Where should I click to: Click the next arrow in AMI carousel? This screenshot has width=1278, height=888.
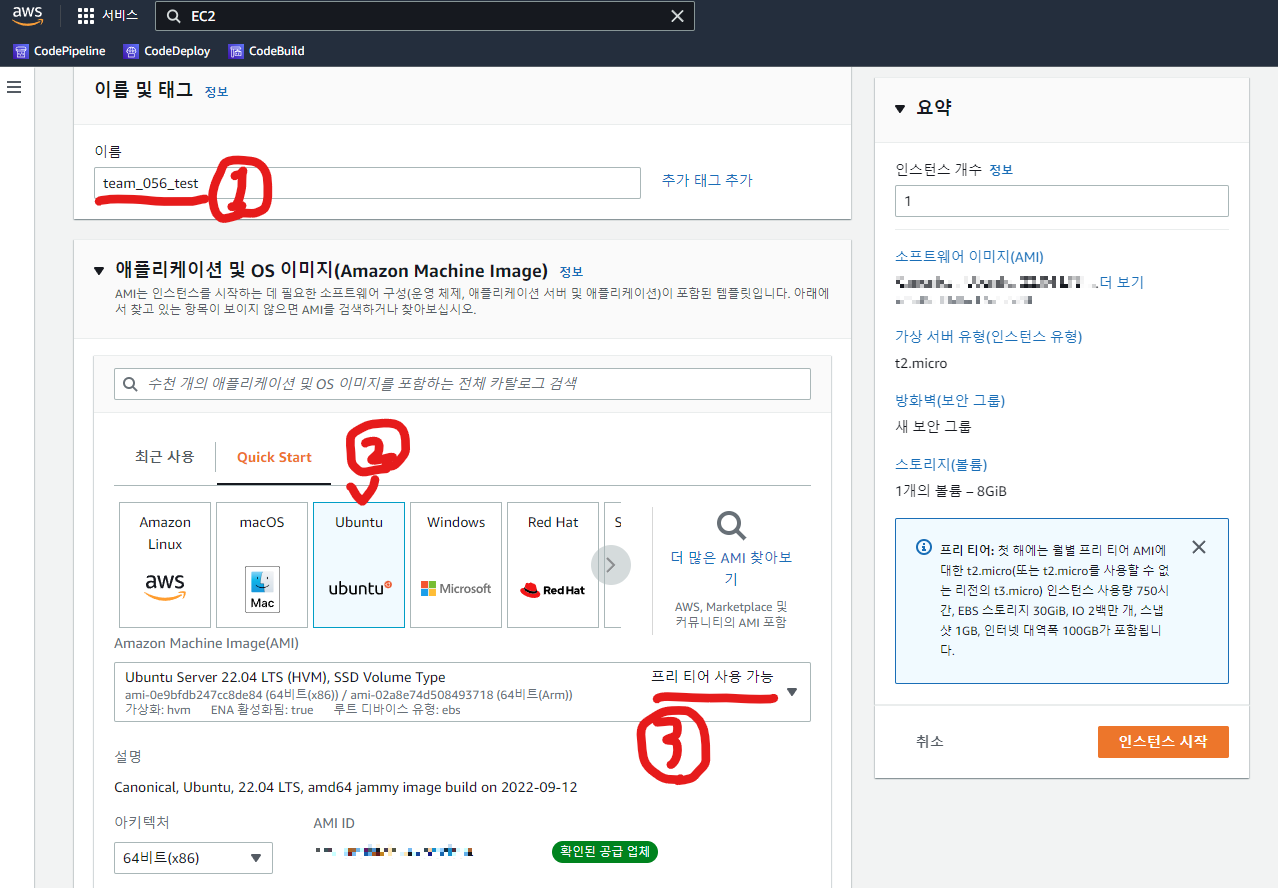[x=611, y=565]
